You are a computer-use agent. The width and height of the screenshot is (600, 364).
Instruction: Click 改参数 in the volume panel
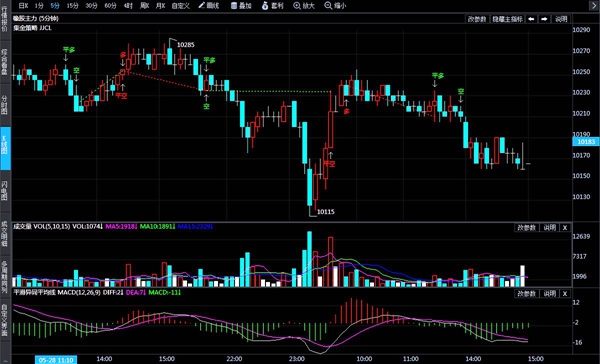[x=527, y=227]
